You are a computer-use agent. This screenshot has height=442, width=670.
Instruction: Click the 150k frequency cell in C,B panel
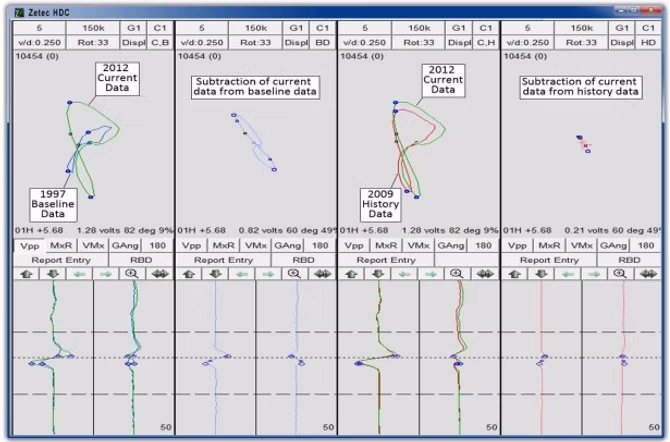[93, 28]
